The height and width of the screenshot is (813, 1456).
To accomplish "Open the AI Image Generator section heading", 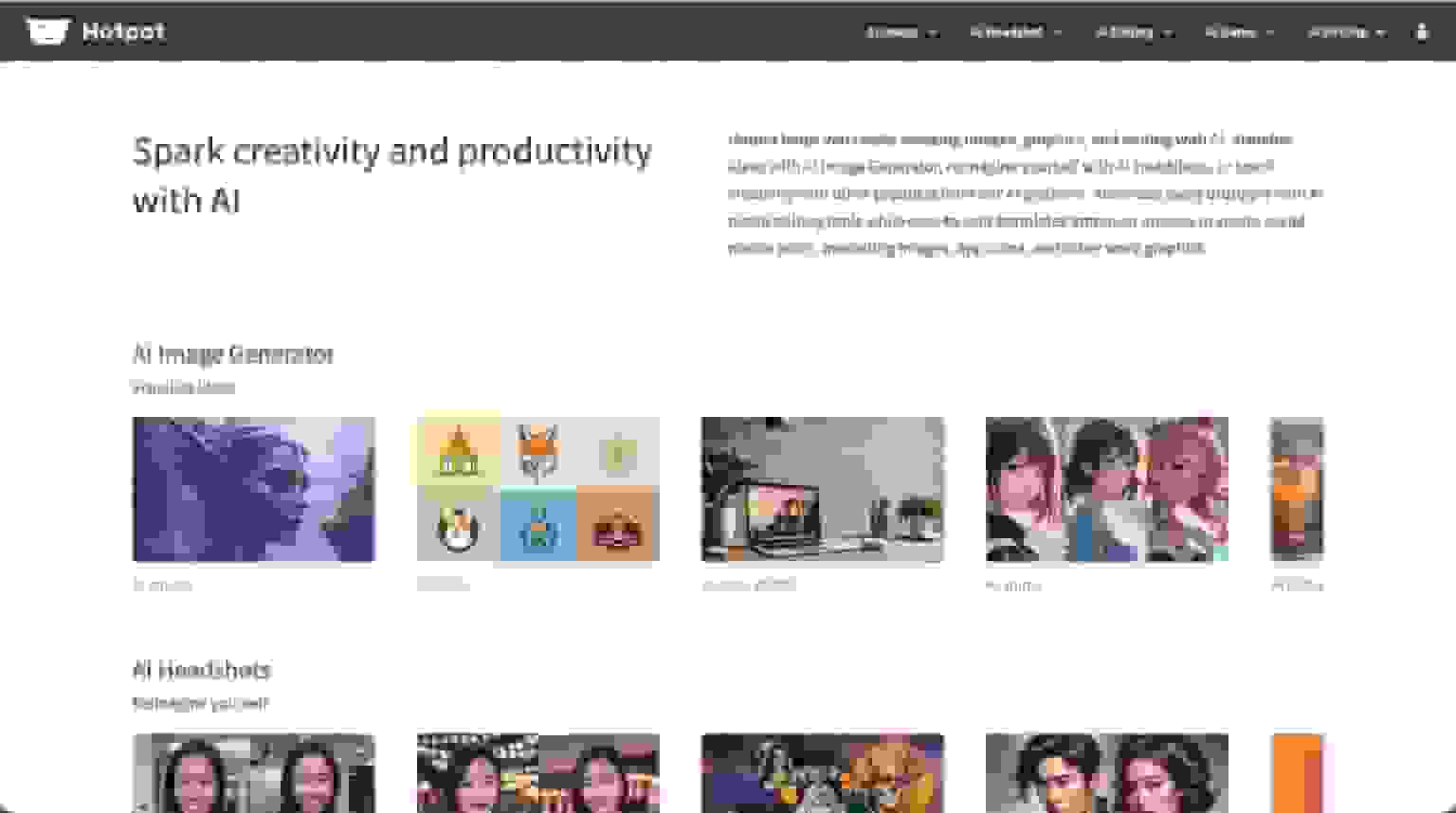I will [x=232, y=354].
